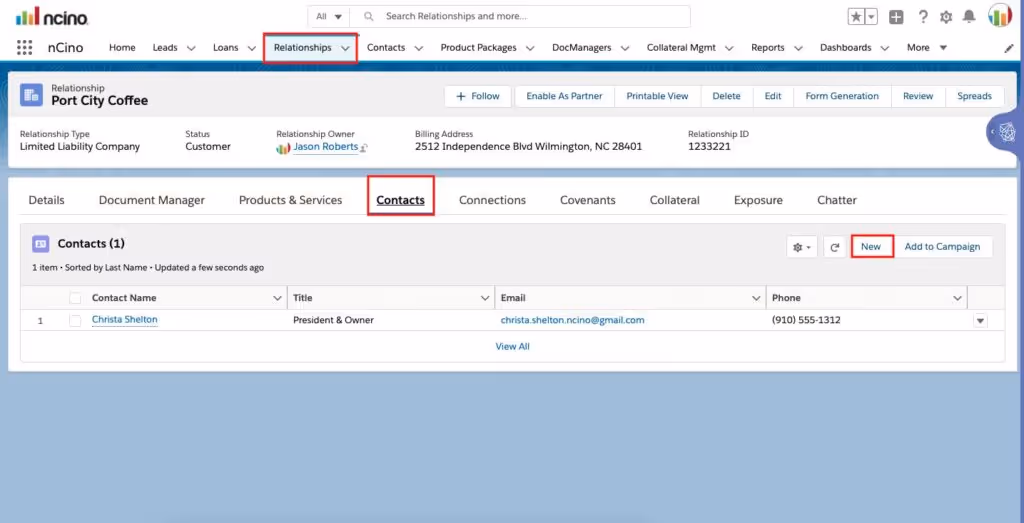
Task: Click christa.shelton.ncino@gmail.com email link
Action: pos(573,320)
